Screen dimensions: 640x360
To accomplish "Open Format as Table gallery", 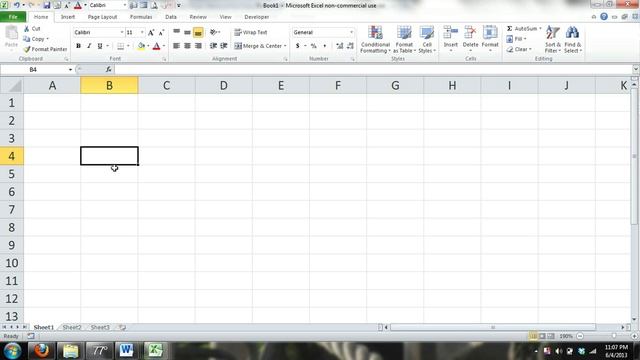I will point(404,39).
